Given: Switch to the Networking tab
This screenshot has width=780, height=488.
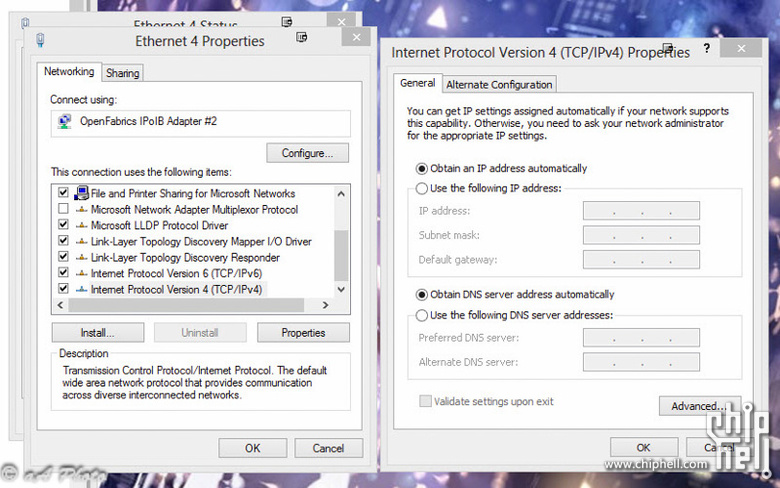Looking at the screenshot, I should click(69, 72).
